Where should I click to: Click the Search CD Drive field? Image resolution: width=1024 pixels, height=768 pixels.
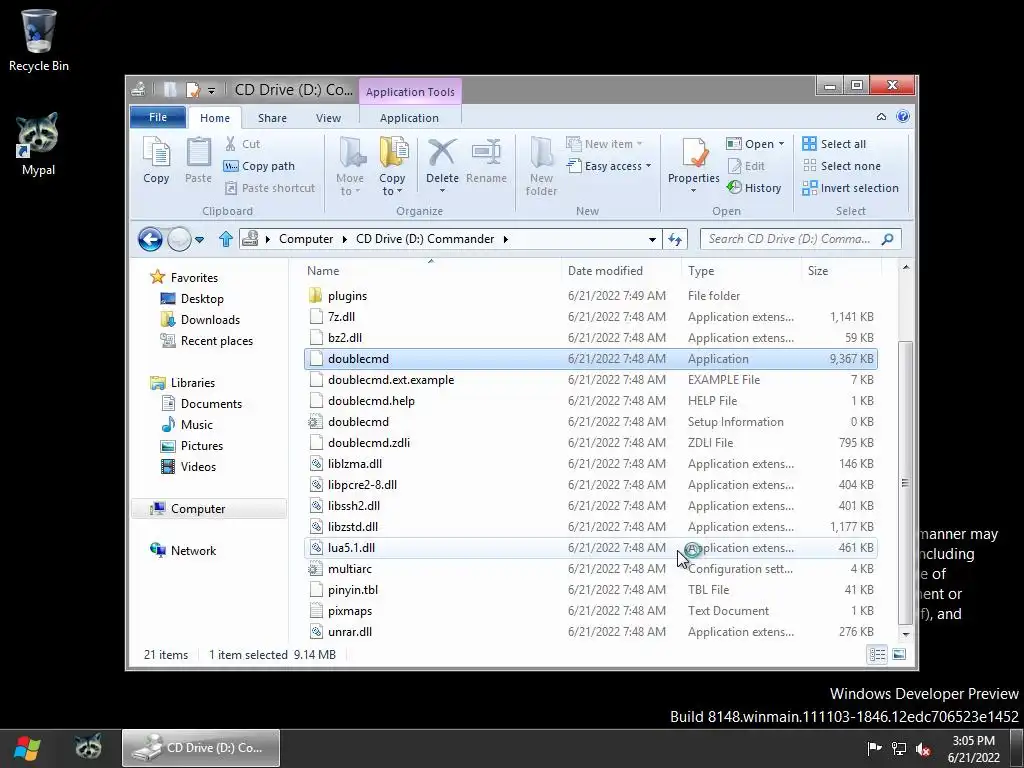[x=791, y=239]
